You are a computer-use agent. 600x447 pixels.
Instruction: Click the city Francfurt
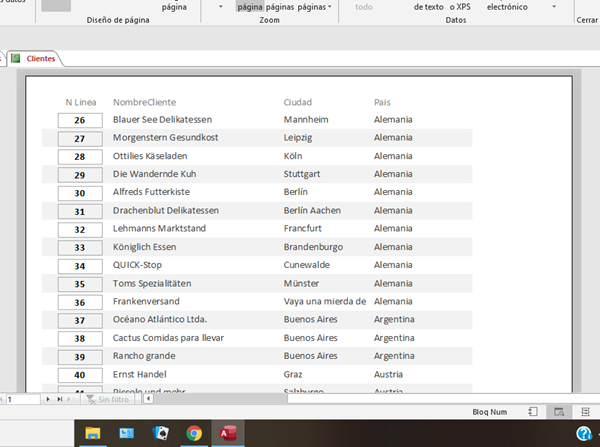302,228
